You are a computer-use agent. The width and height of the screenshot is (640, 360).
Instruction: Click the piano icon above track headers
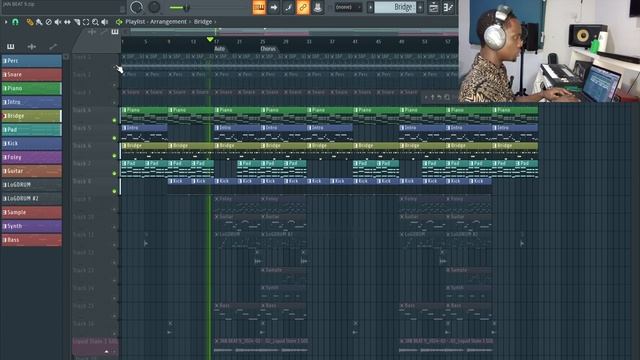(115, 32)
